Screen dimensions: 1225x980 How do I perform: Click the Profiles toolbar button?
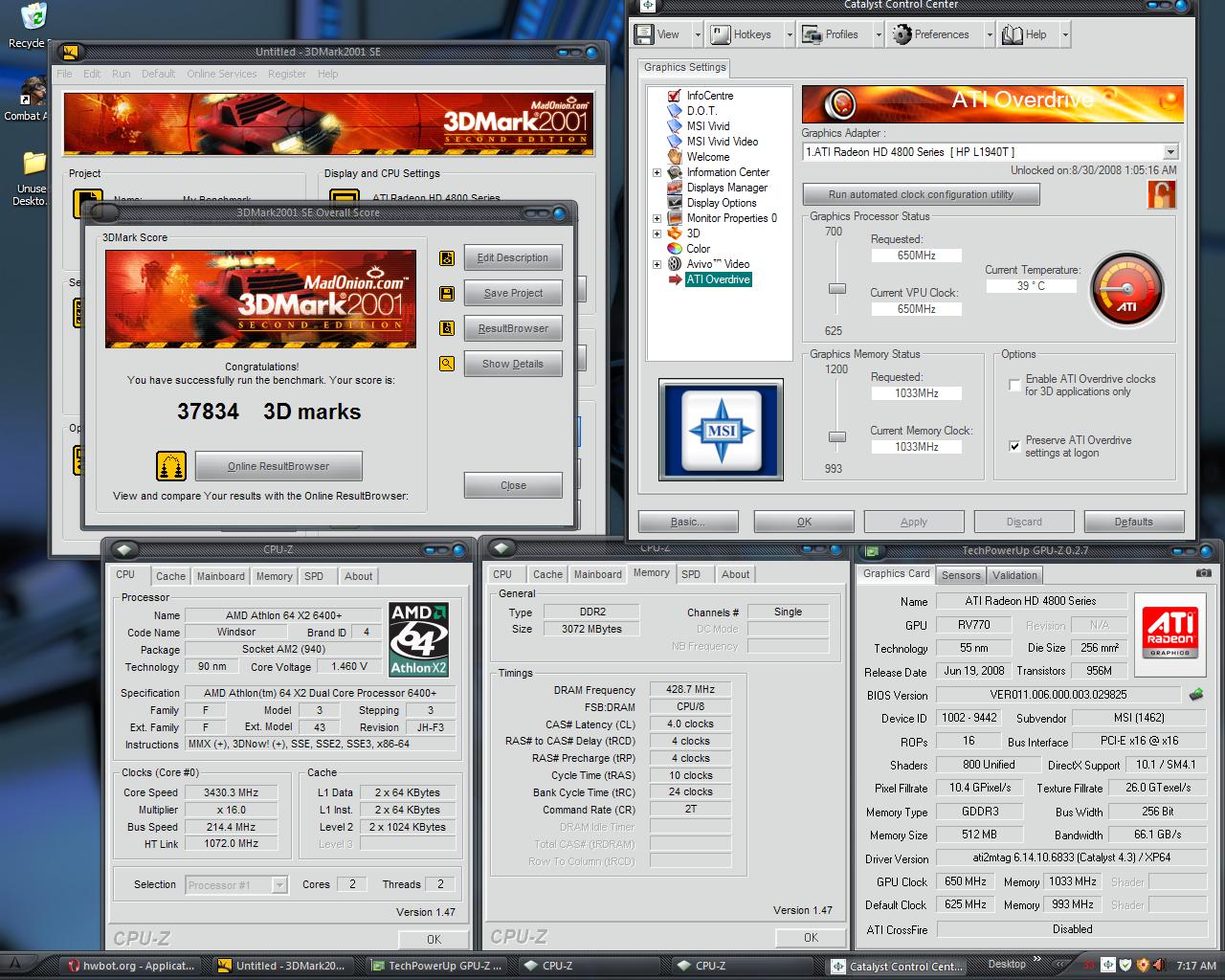tap(831, 34)
